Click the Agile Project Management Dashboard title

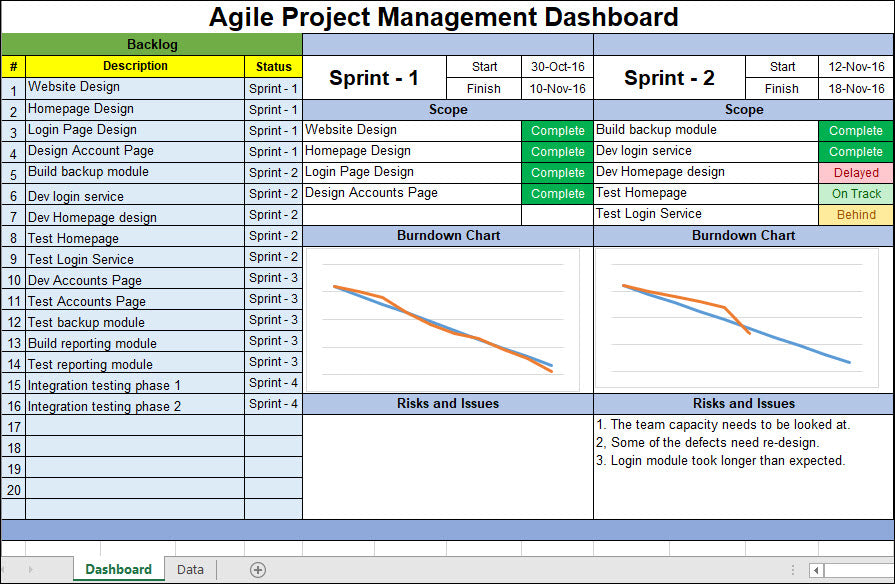coord(445,17)
